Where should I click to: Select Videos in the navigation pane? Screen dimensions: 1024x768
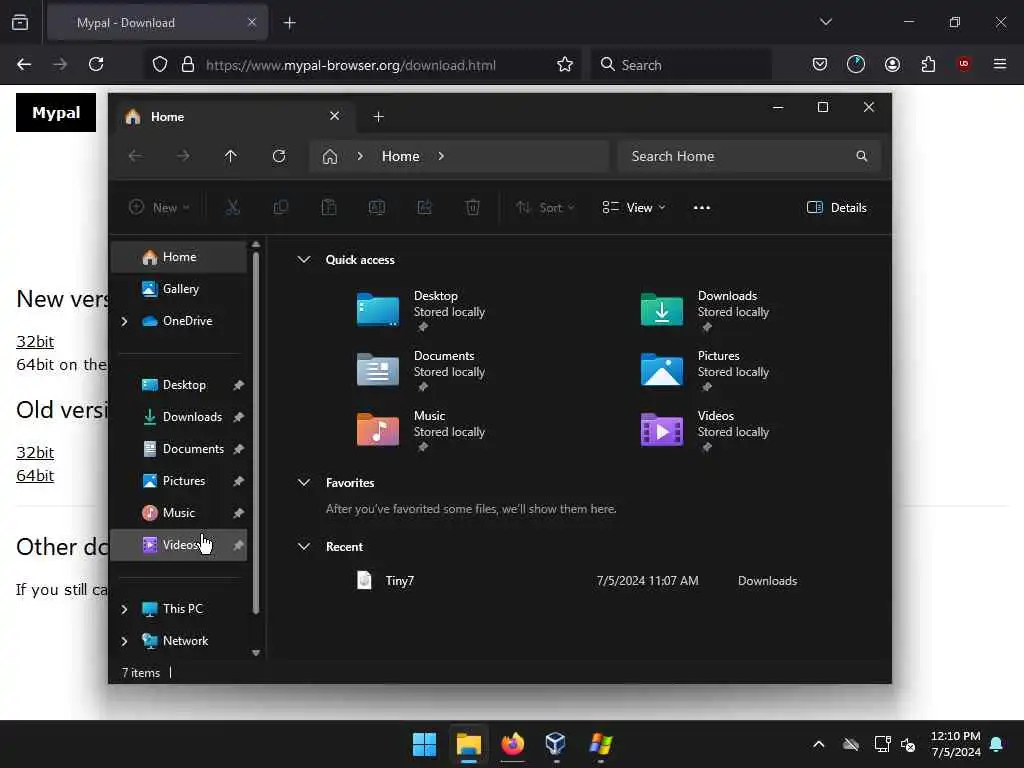(180, 545)
